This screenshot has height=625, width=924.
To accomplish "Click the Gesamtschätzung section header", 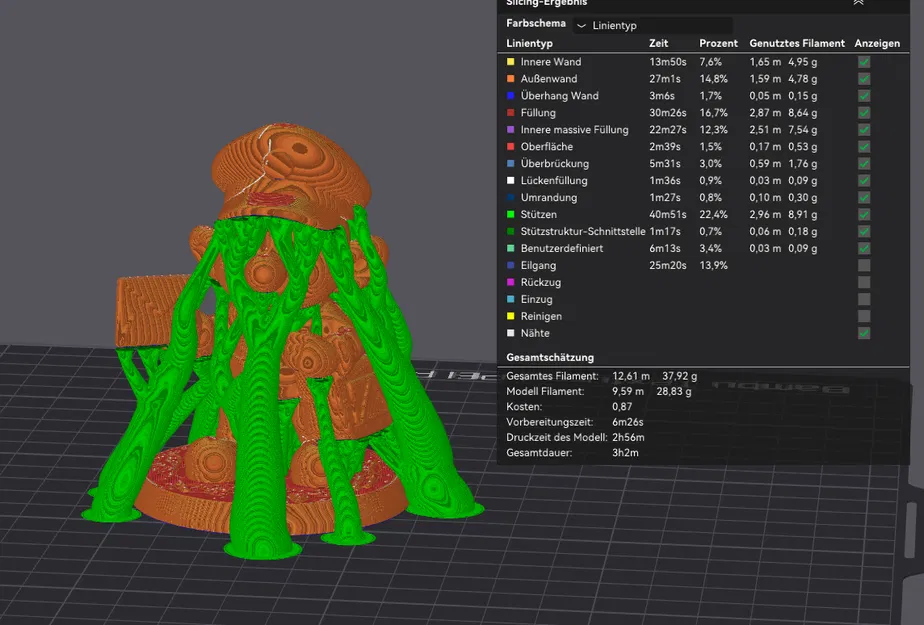I will tap(549, 357).
